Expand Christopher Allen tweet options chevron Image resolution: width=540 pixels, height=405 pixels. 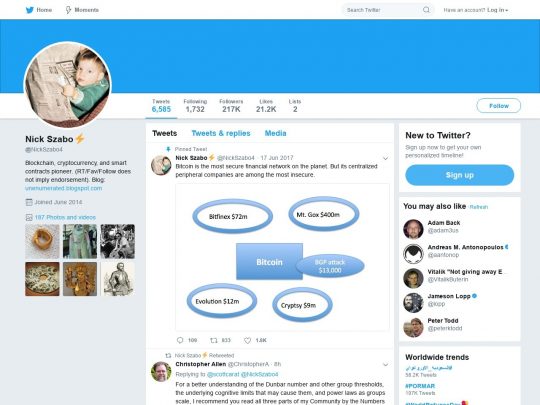coord(385,364)
